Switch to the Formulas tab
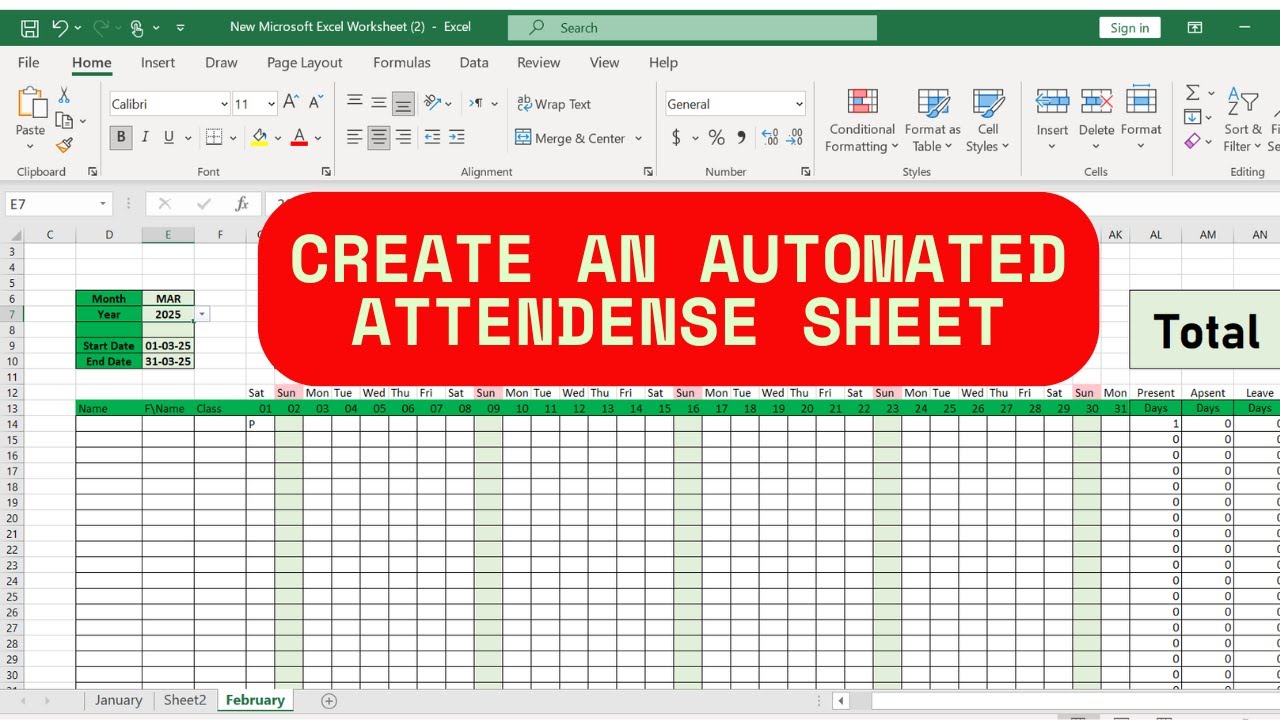 402,62
